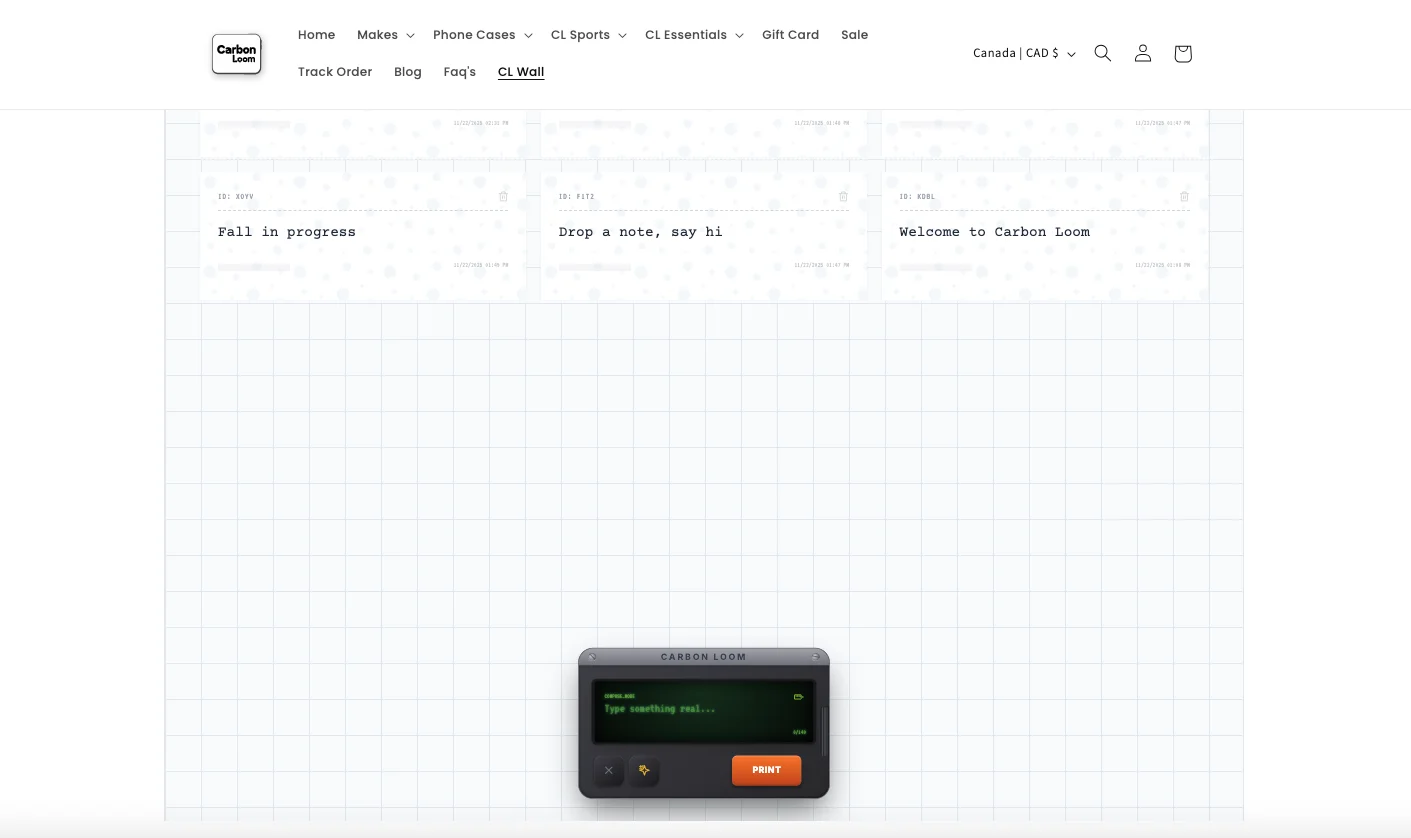Click the orange PRINT button
1411x838 pixels.
click(x=766, y=770)
